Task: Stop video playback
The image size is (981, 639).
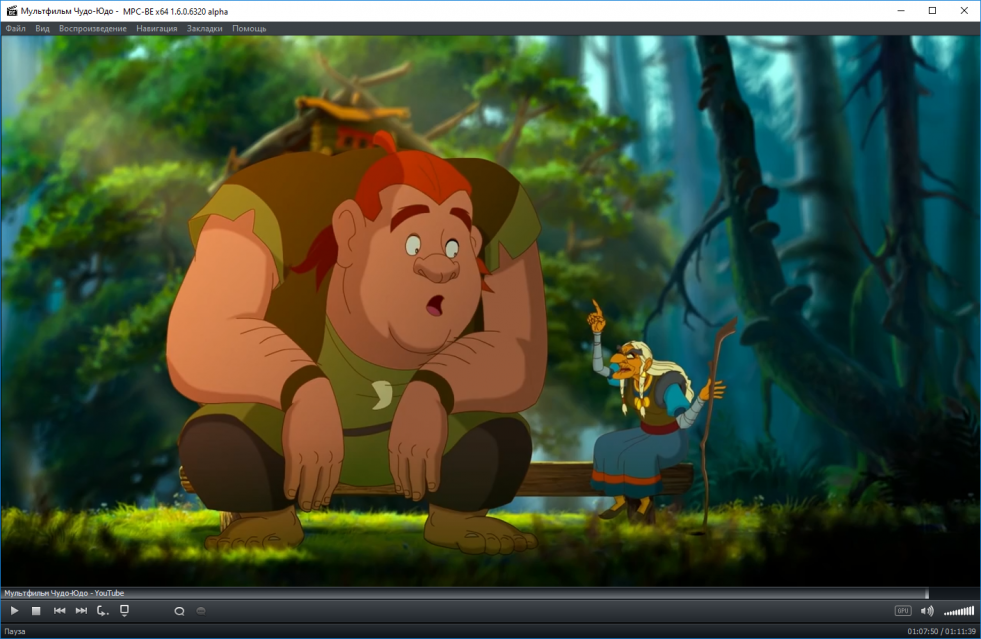Action: click(x=36, y=610)
